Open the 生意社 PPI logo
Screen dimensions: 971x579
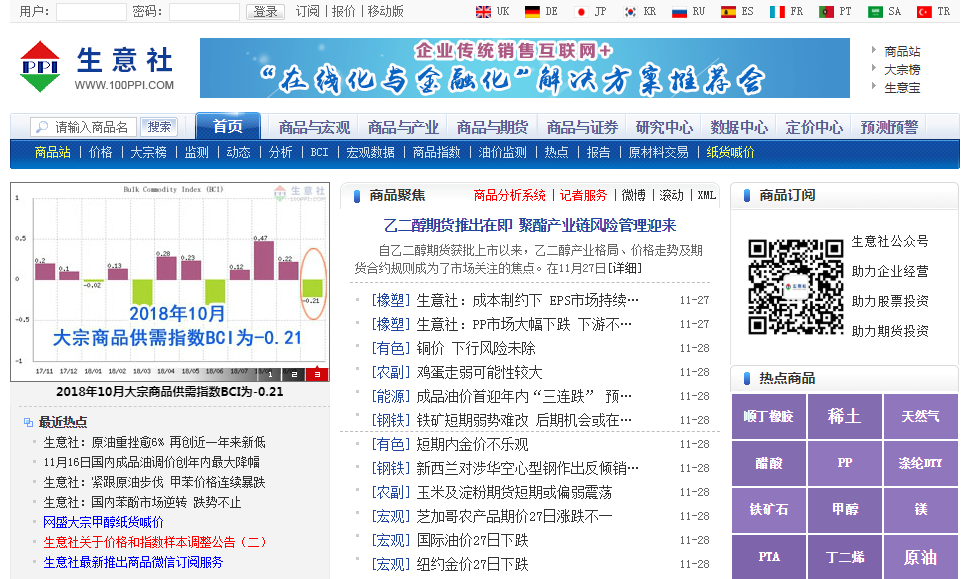97,67
